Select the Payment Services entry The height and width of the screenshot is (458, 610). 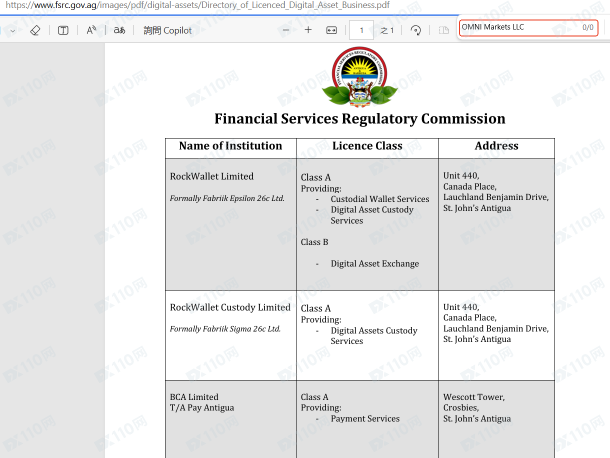tap(365, 419)
